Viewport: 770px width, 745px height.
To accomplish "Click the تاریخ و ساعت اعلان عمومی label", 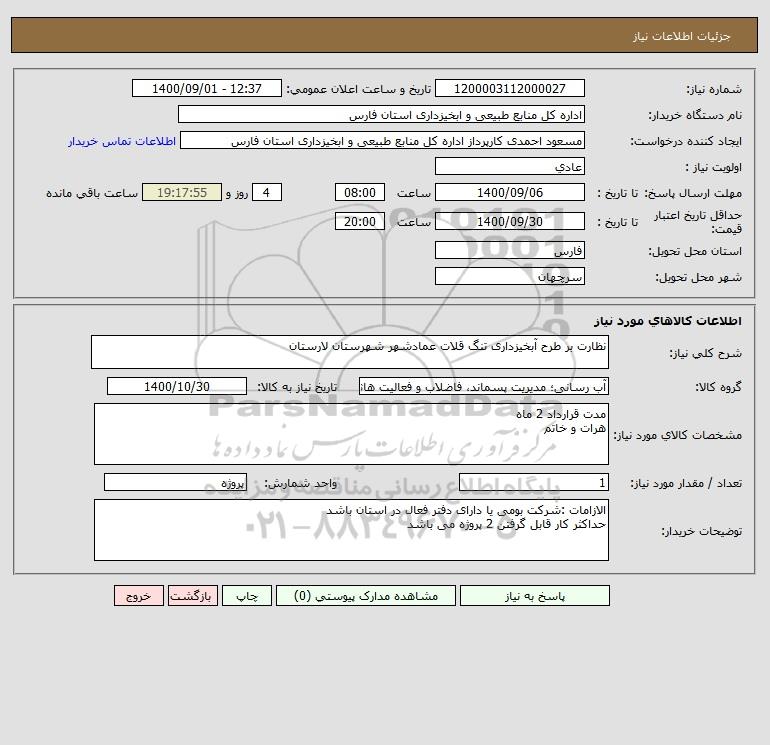I will click(358, 89).
